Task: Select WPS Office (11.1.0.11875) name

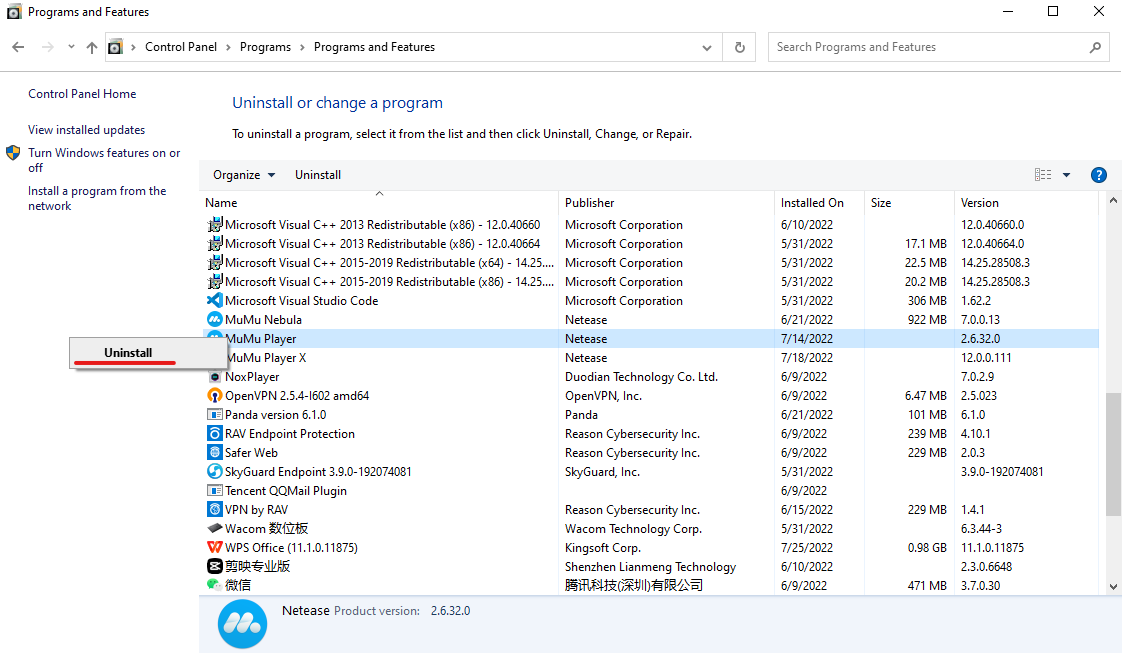Action: 291,548
